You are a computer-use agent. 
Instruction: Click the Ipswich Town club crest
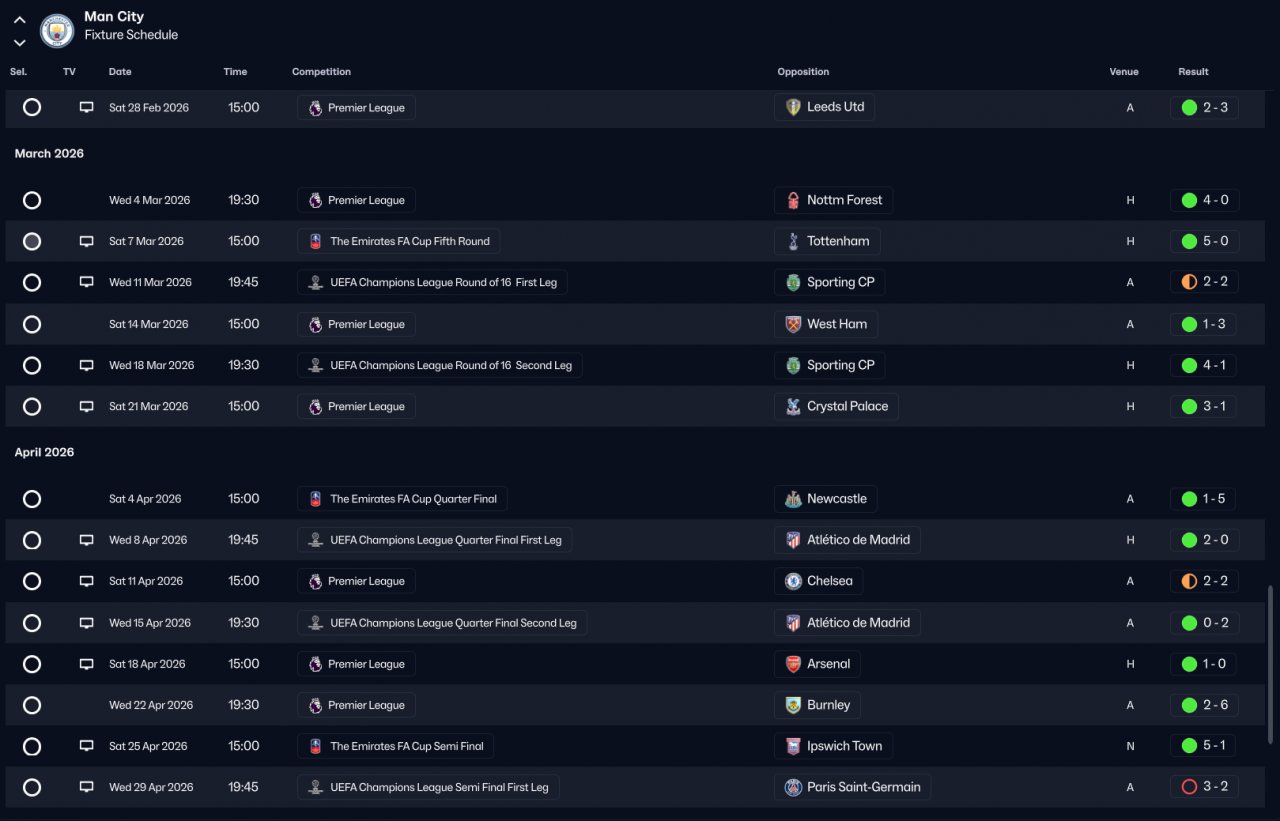793,746
